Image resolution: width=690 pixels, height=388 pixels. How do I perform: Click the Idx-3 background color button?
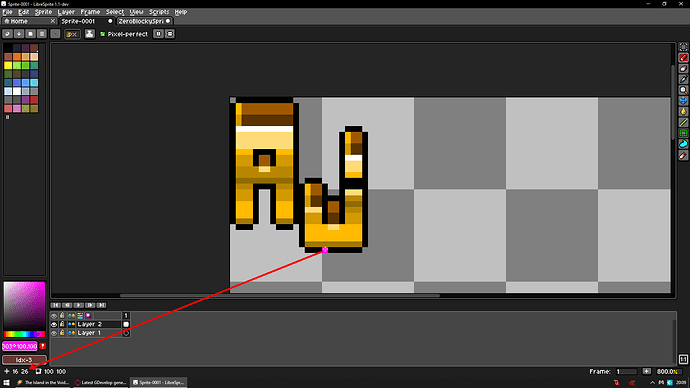pos(24,360)
